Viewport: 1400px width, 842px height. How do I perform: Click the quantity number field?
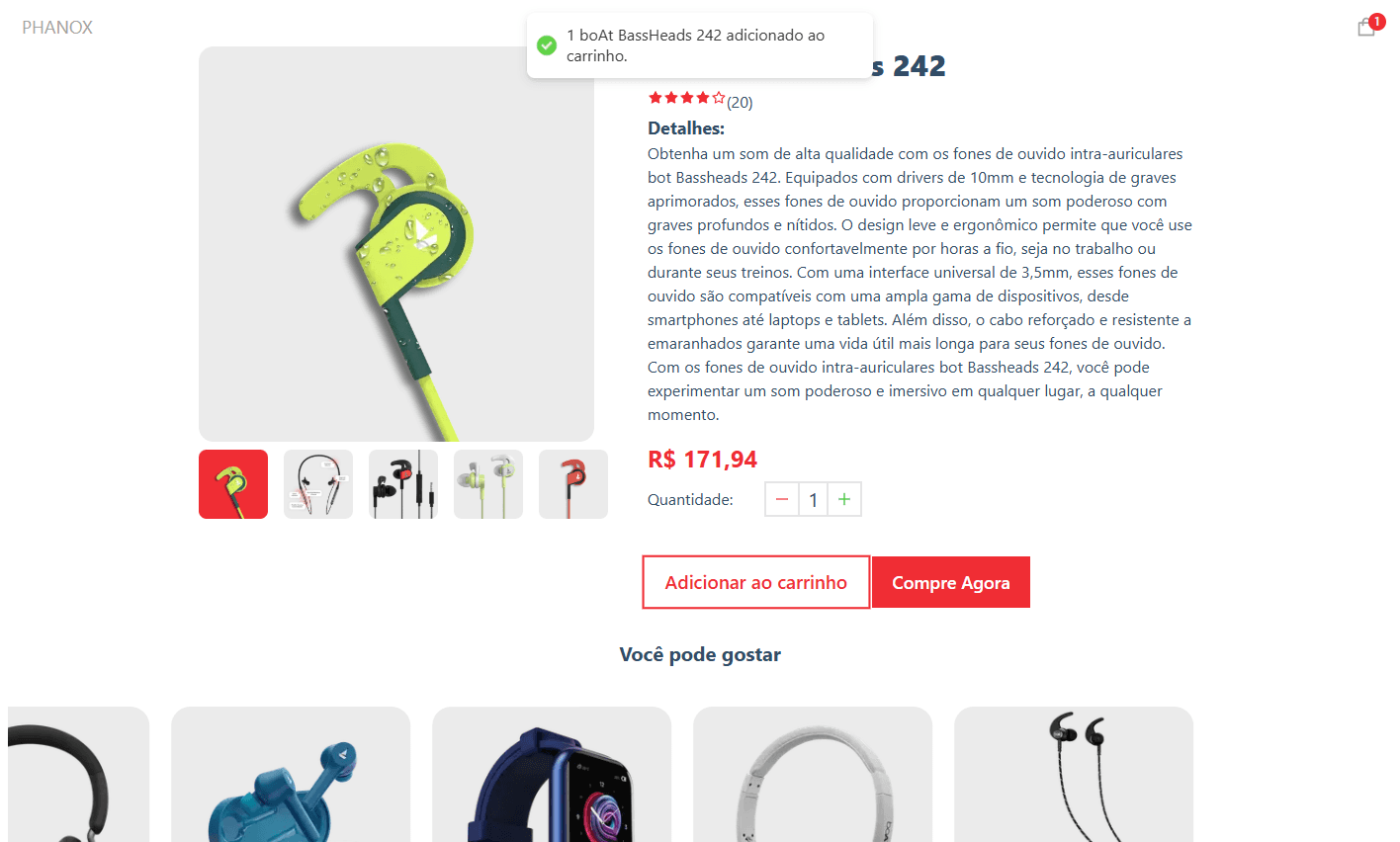[x=813, y=499]
